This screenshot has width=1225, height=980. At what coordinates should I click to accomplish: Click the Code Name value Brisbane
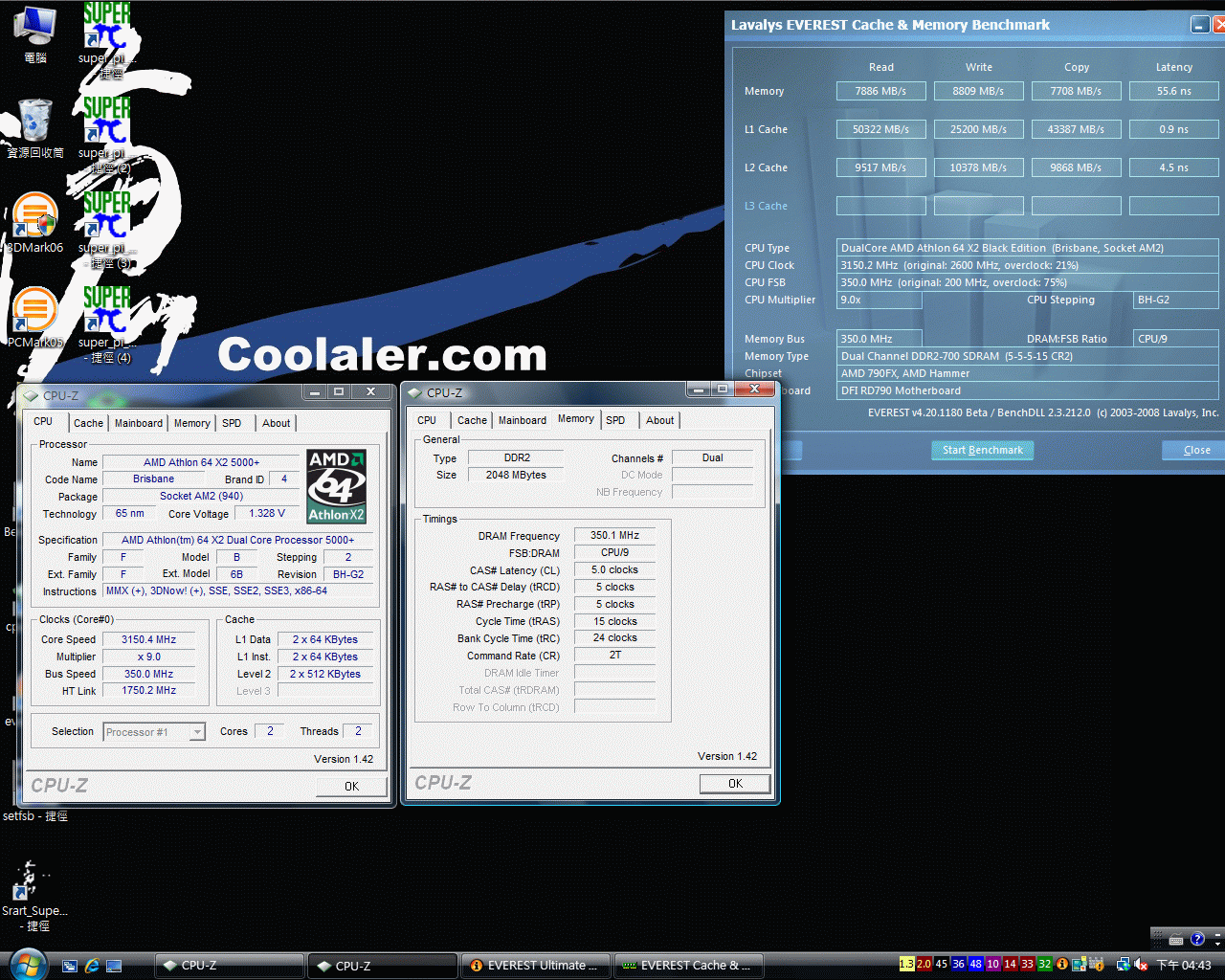click(x=154, y=479)
